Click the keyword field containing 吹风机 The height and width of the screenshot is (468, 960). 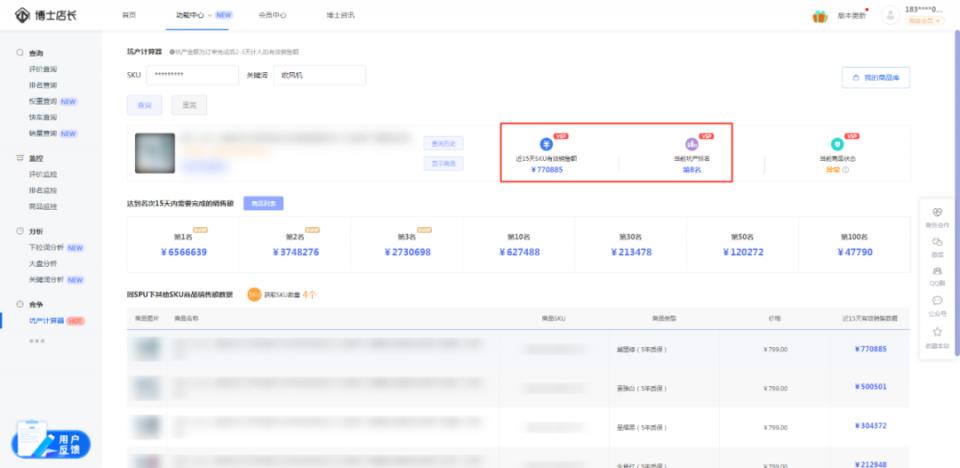(x=320, y=75)
